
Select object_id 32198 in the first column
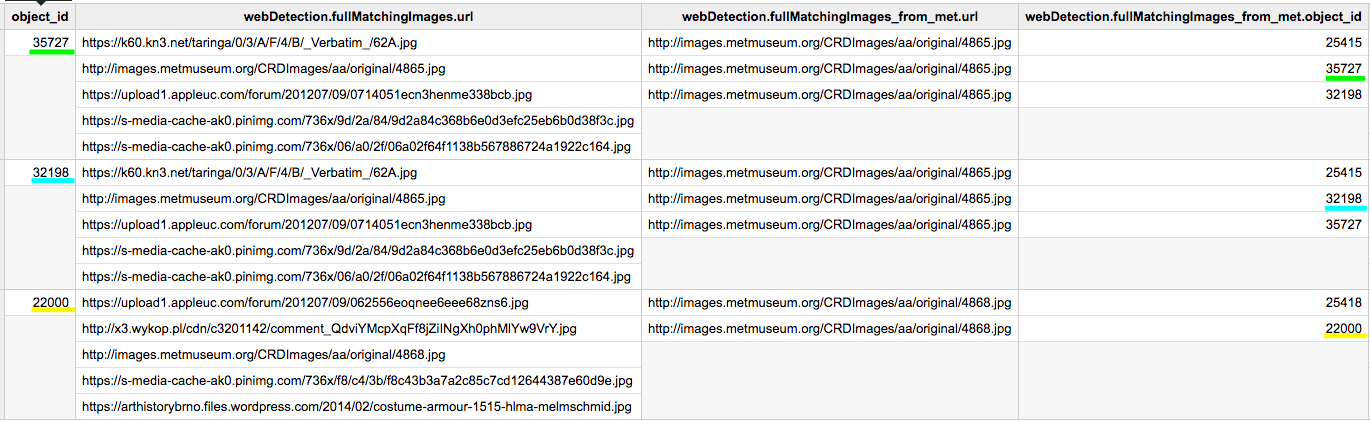pyautogui.click(x=51, y=173)
